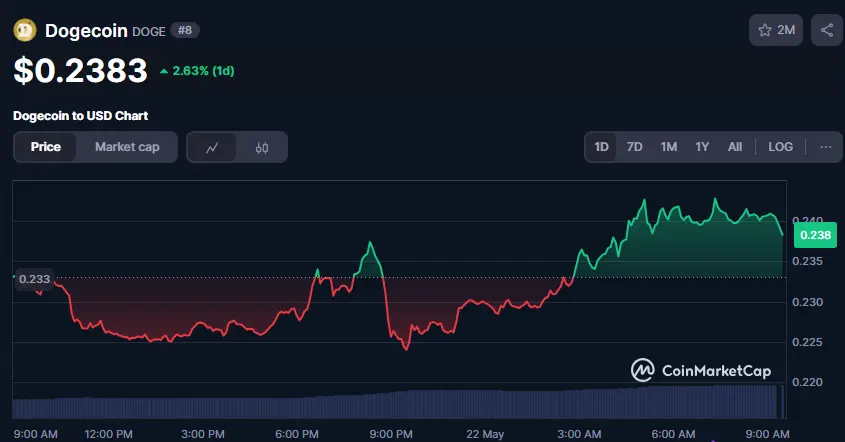
Task: Click the Dogecoin coin logo icon
Action: 25,30
